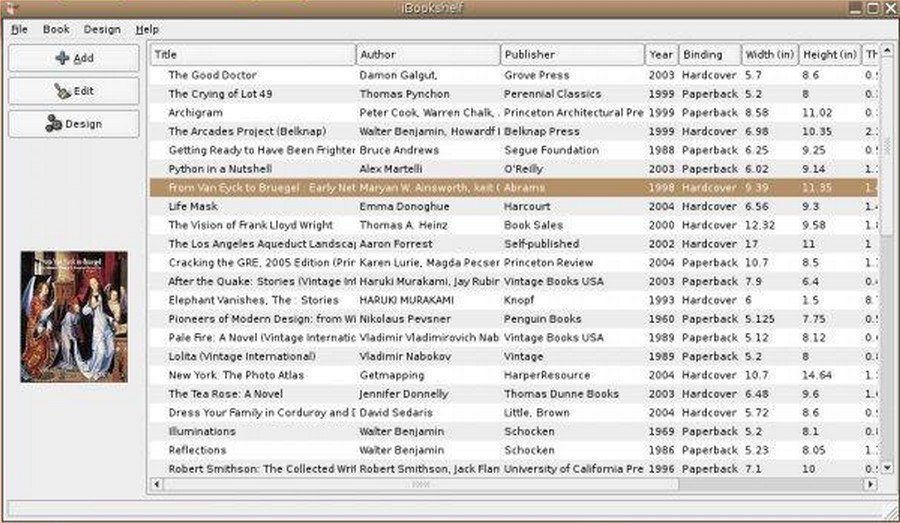Sort by the Publisher column header

(572, 55)
